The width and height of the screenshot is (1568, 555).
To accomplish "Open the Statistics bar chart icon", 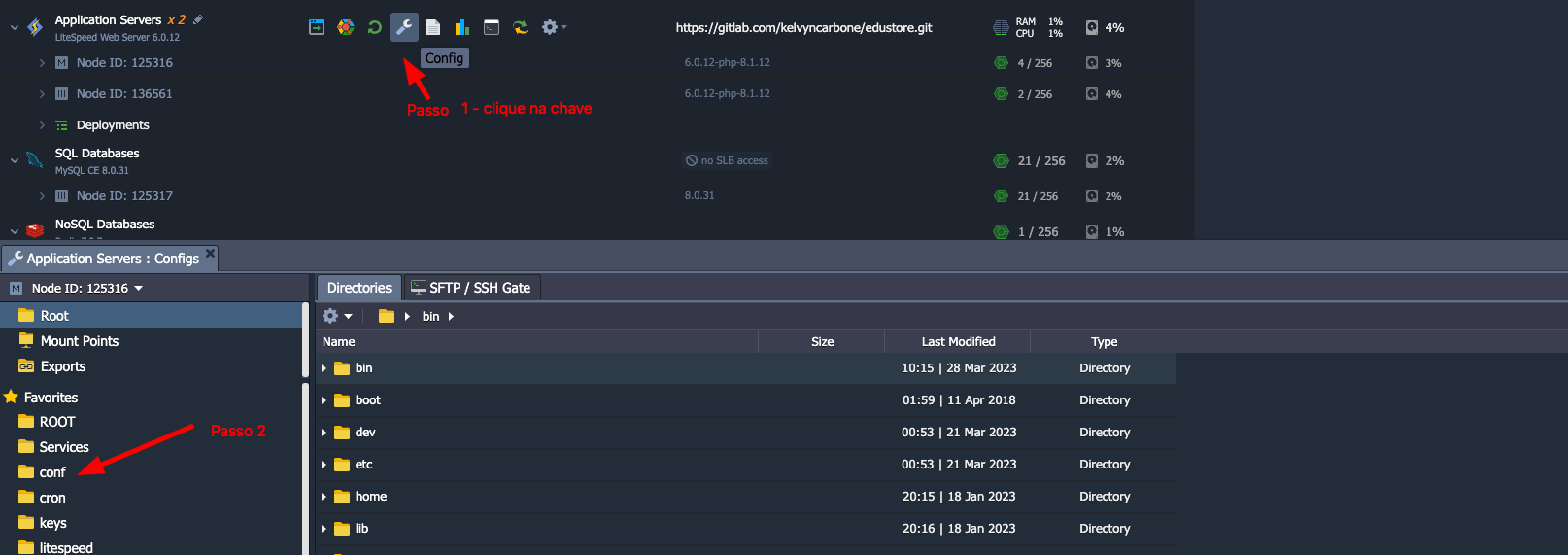I will coord(462,27).
